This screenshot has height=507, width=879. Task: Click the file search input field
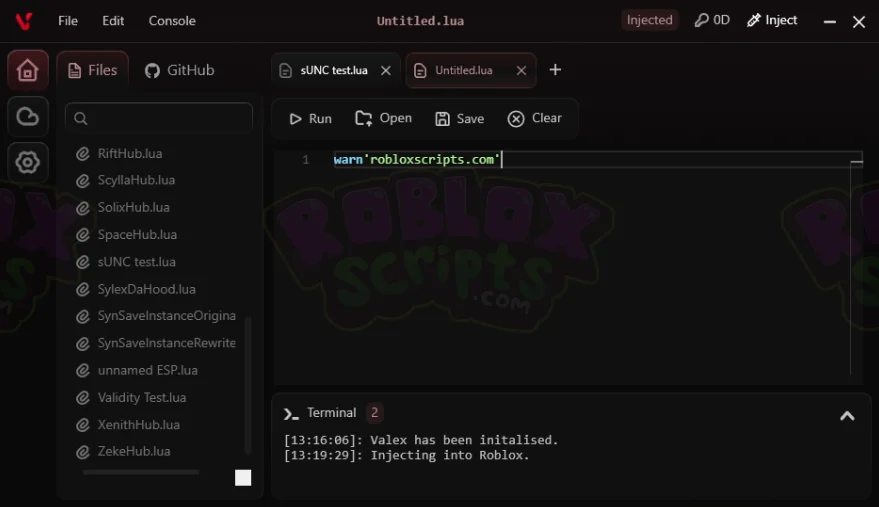pyautogui.click(x=159, y=118)
